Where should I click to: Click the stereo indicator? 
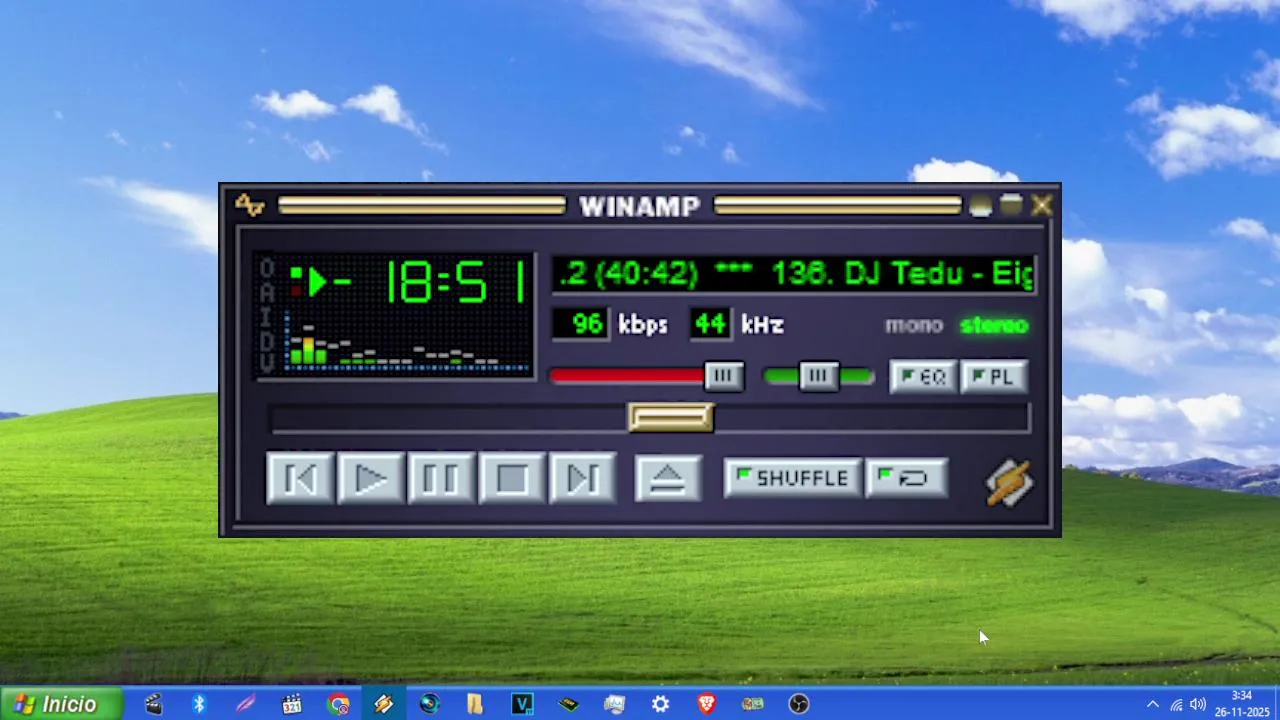[x=994, y=325]
